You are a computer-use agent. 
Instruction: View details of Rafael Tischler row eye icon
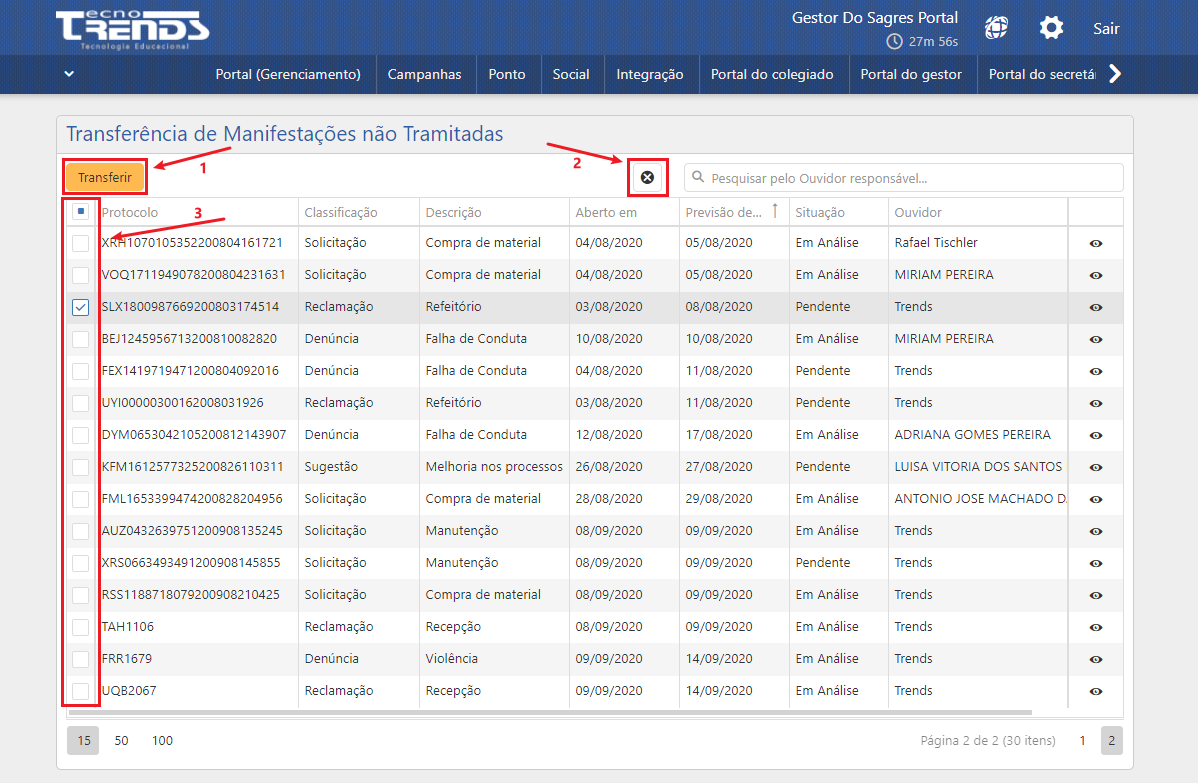(x=1095, y=243)
